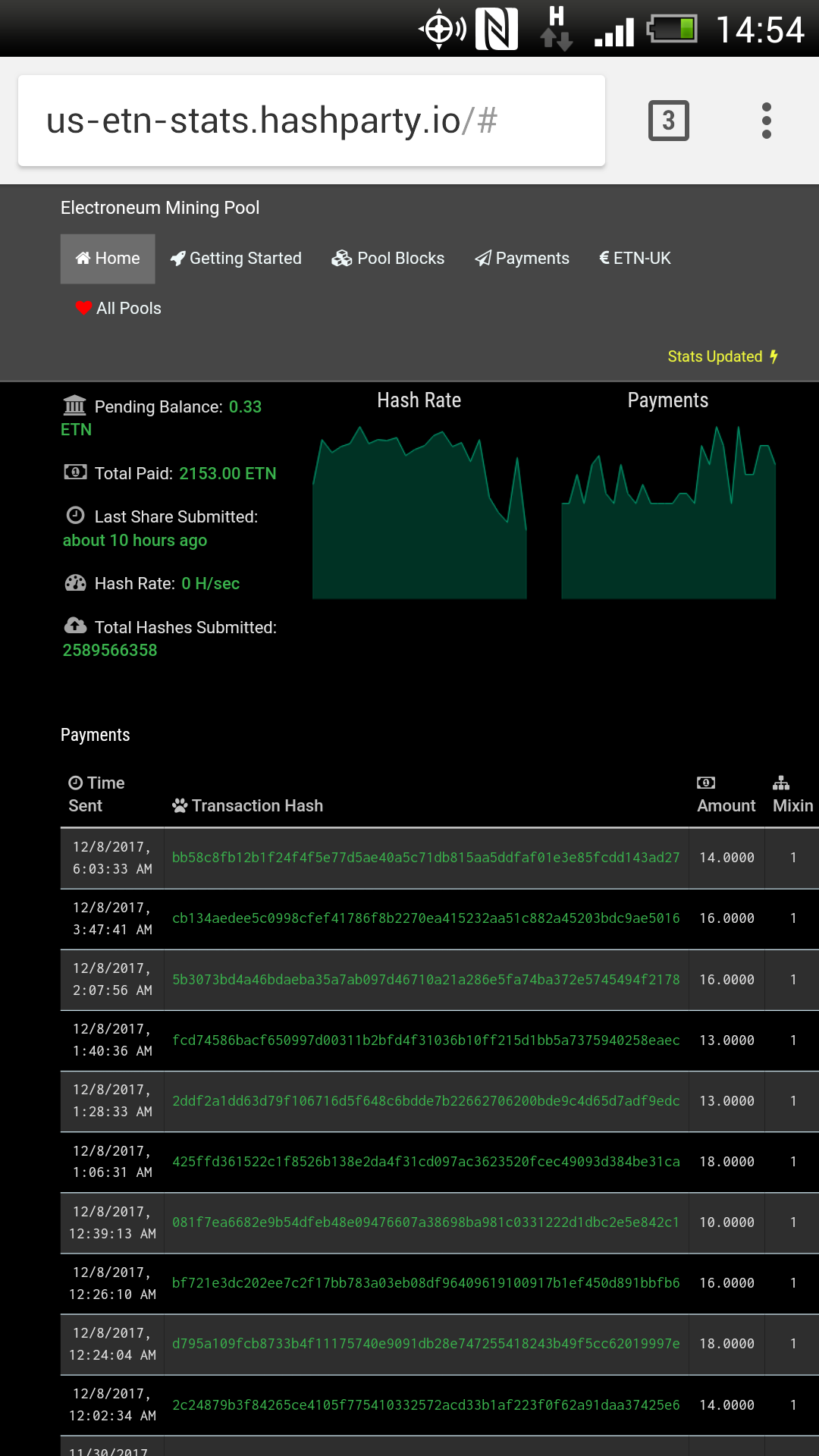Open transaction hash starting with bb58c8fb

point(425,858)
